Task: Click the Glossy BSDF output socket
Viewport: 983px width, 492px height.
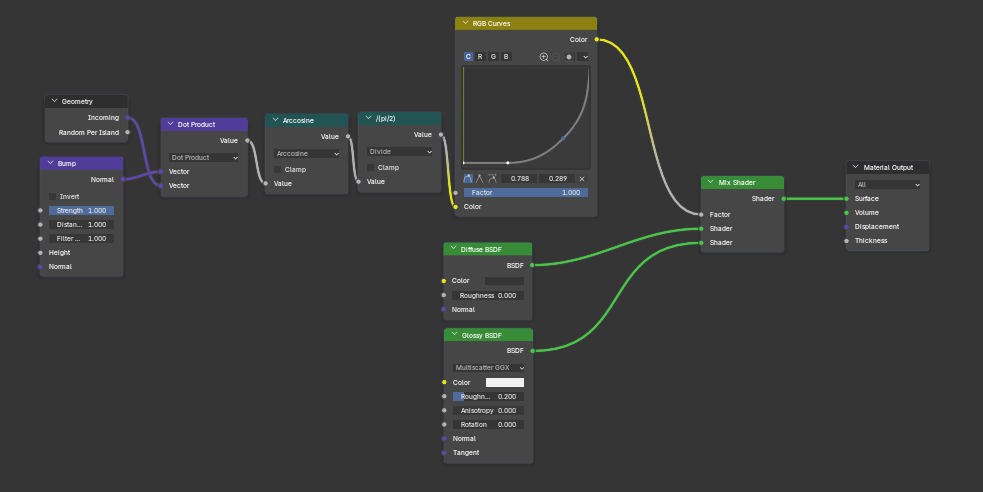Action: (533, 350)
